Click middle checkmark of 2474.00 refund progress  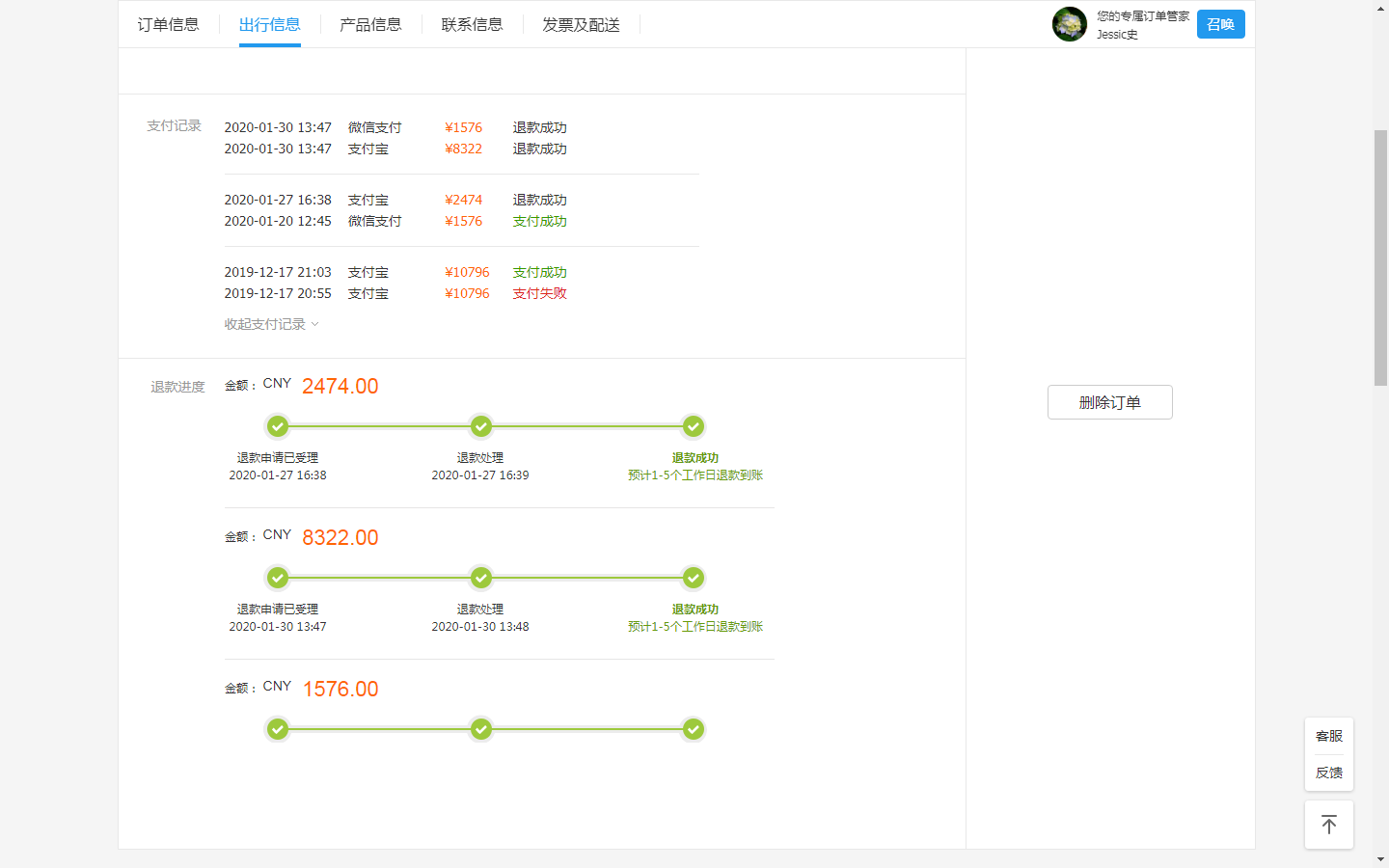(480, 426)
